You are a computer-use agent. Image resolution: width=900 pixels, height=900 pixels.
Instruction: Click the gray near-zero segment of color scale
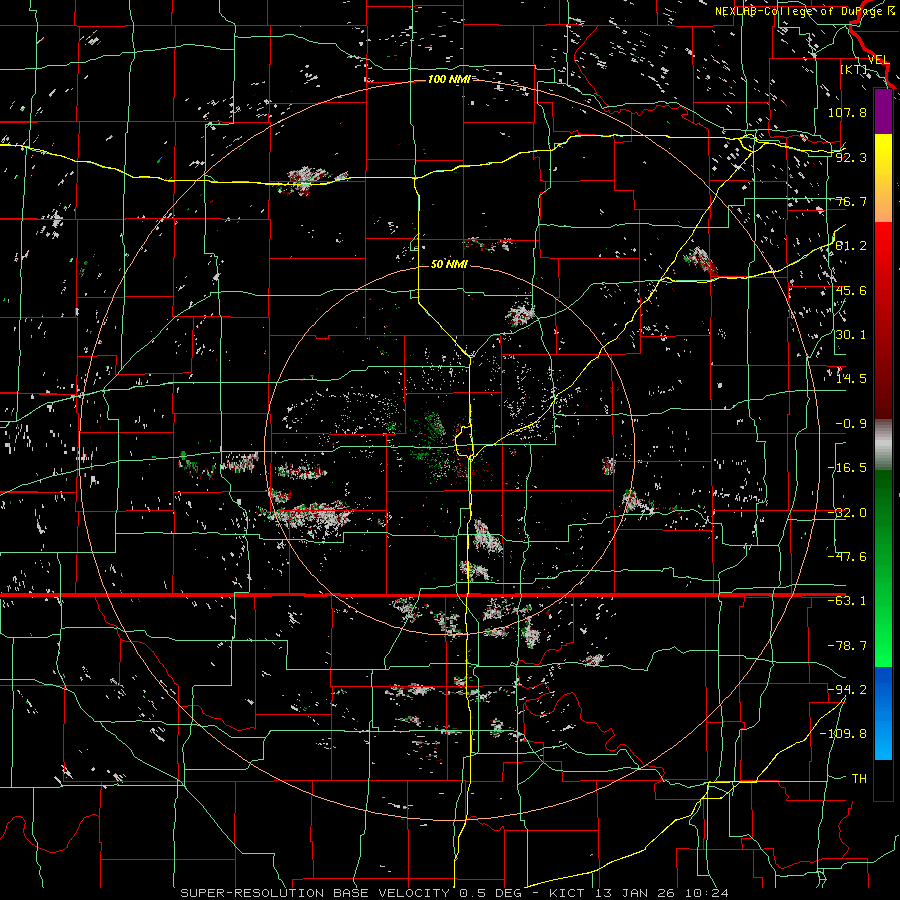coord(883,445)
